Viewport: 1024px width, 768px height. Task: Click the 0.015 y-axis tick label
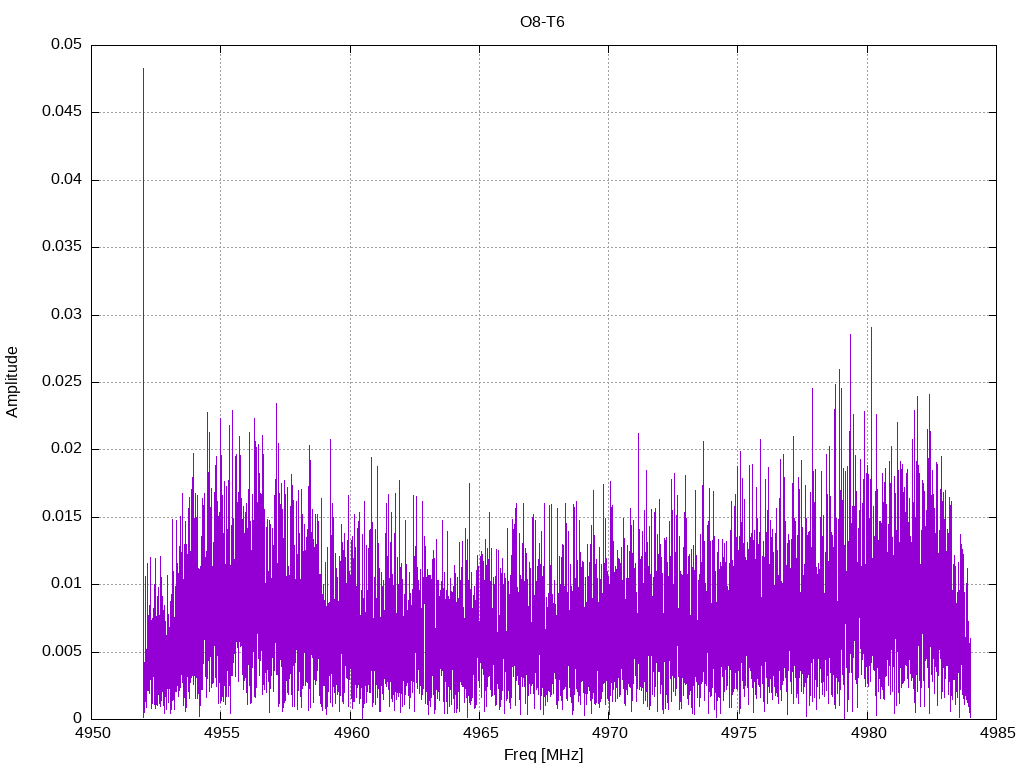pyautogui.click(x=62, y=517)
